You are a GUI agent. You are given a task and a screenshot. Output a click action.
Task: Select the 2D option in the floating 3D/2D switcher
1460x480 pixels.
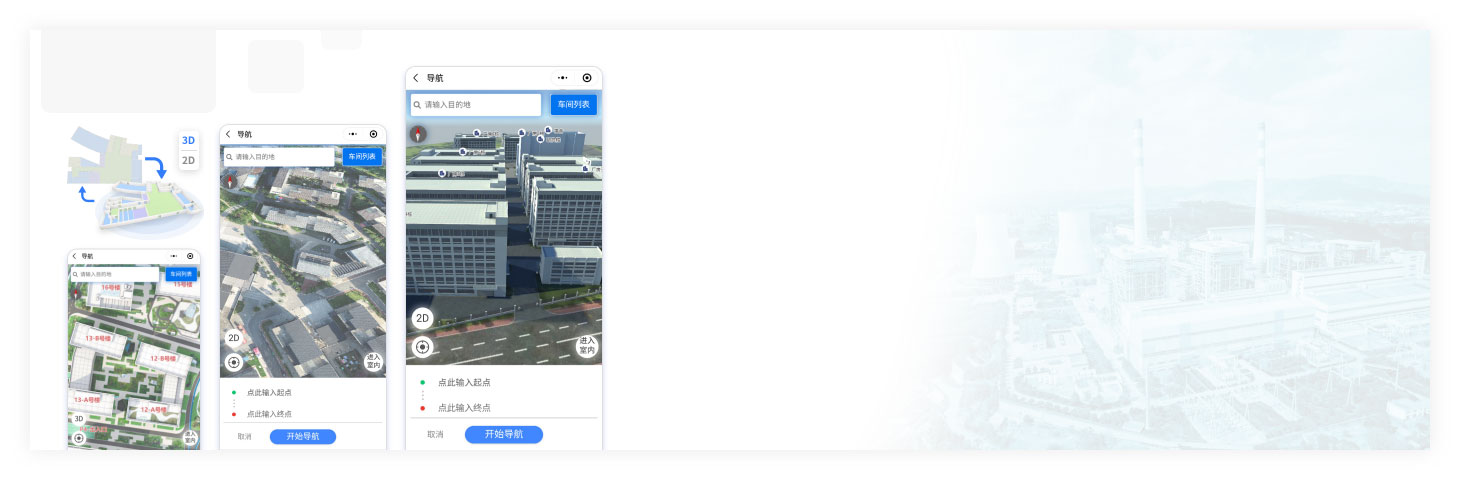click(188, 160)
